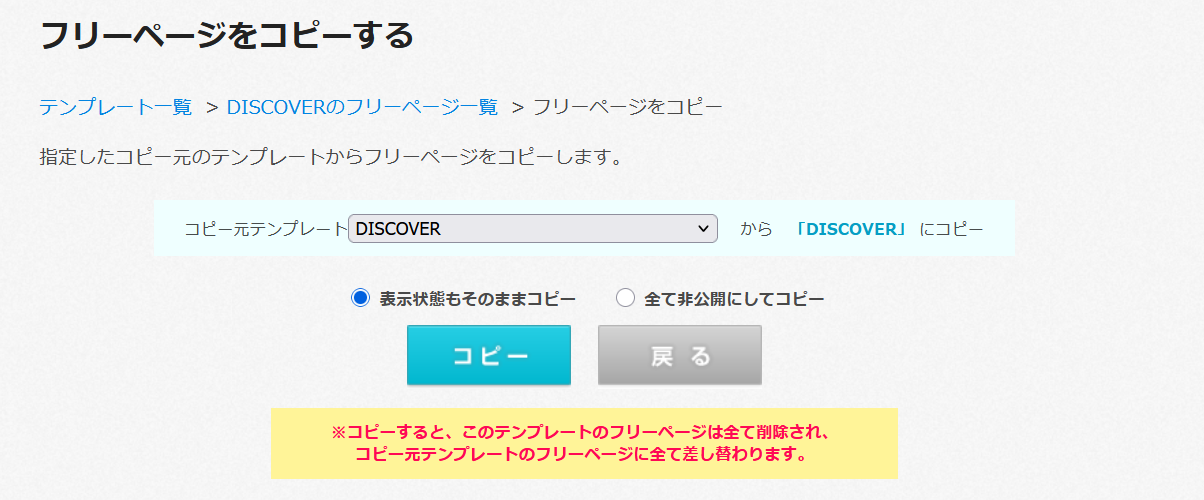Image resolution: width=1204 pixels, height=500 pixels.
Task: Go to DISCOVERのフリーページ一覧 breadcrumb link
Action: (362, 107)
